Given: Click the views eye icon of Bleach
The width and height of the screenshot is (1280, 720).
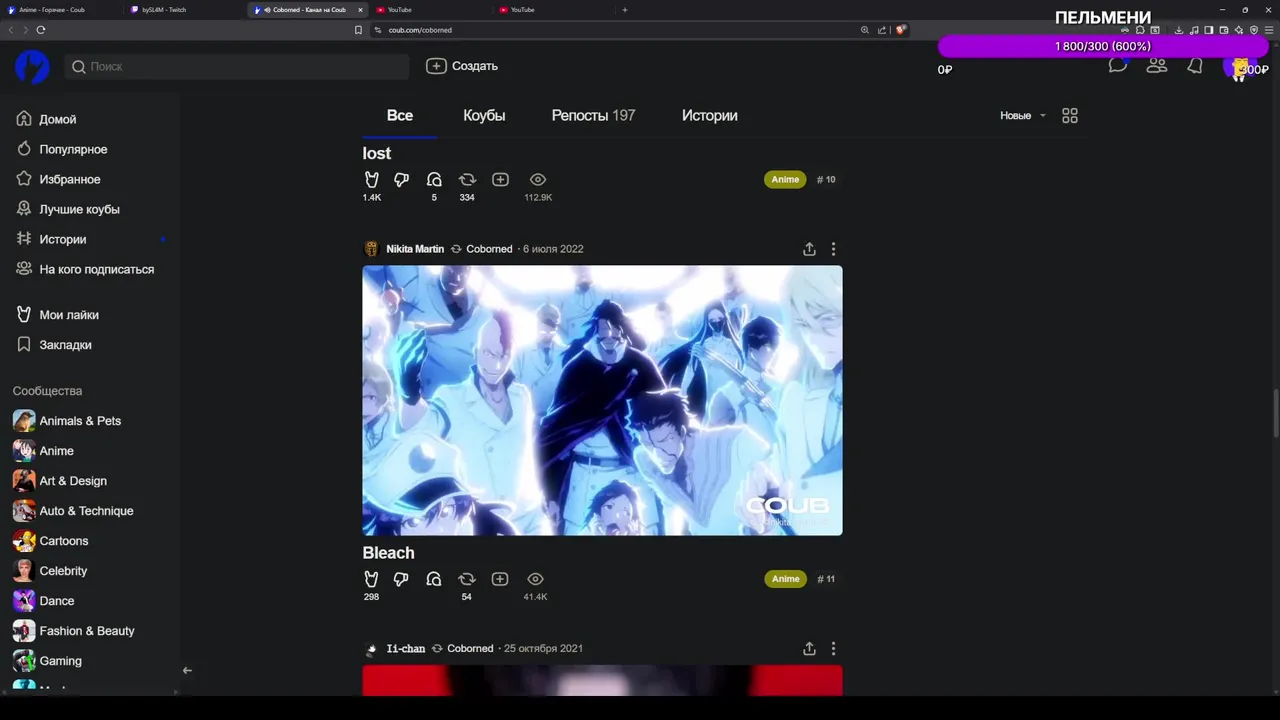Looking at the screenshot, I should [536, 579].
